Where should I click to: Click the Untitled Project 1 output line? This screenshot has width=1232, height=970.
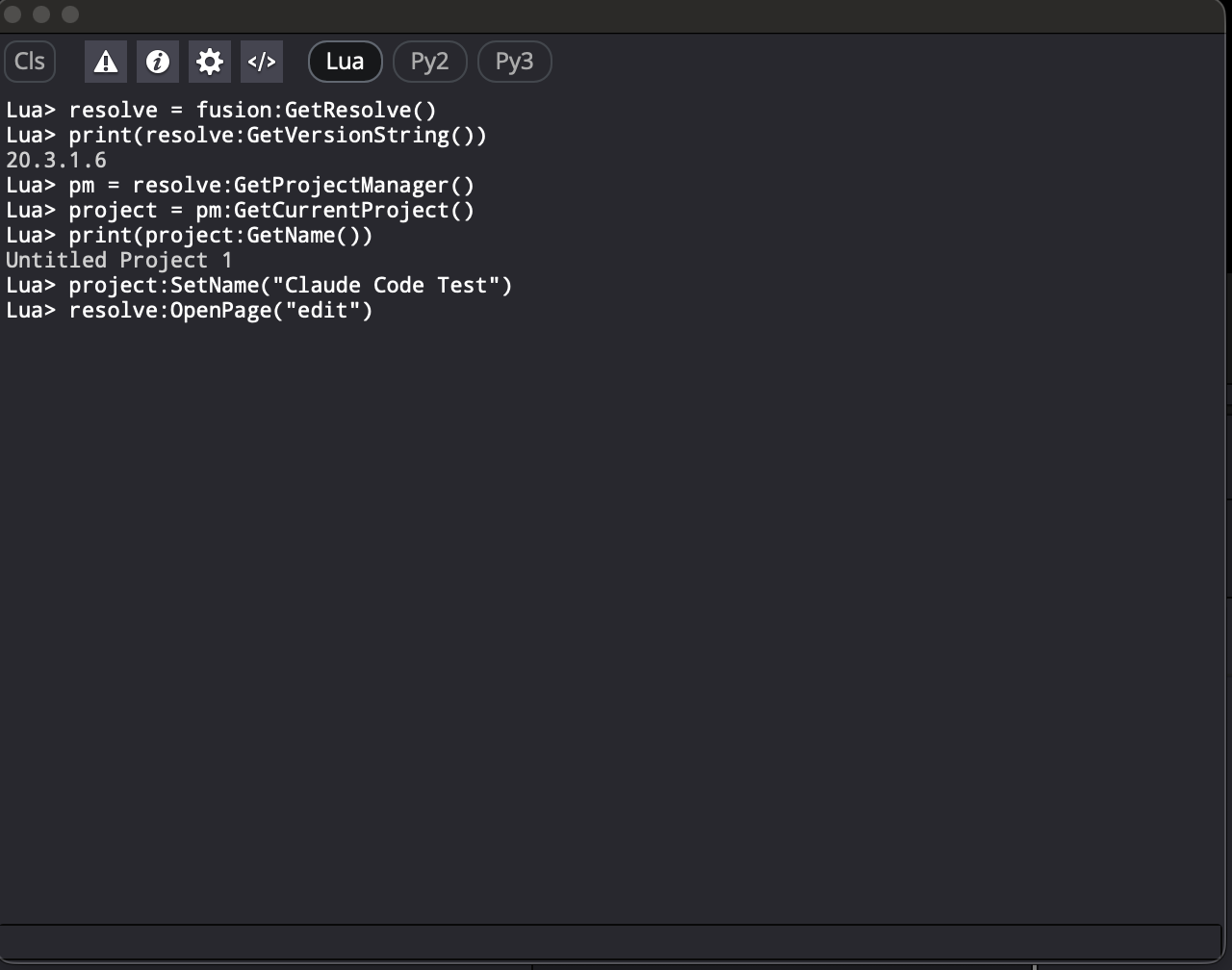[118, 260]
